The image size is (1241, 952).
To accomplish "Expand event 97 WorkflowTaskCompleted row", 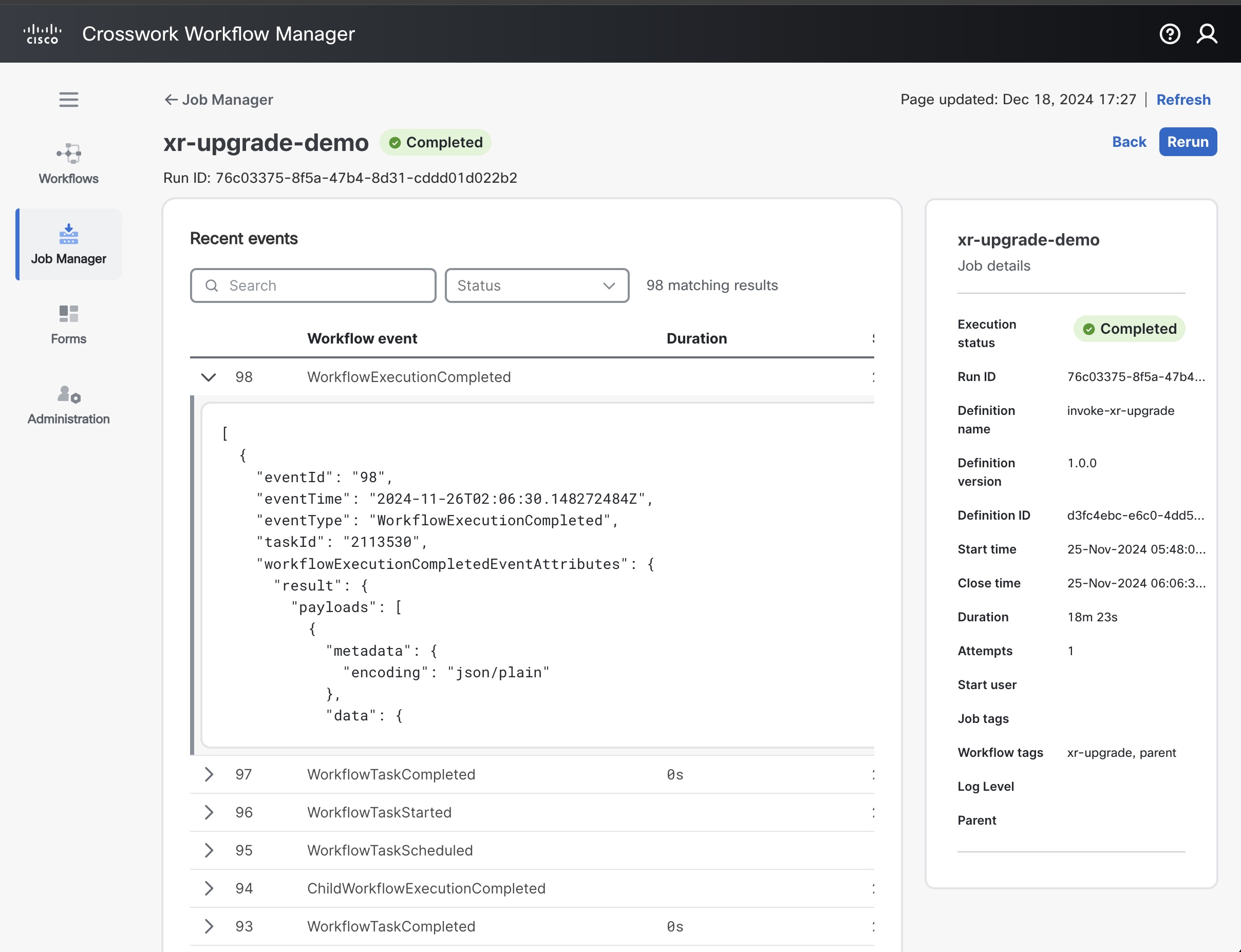I will [209, 775].
